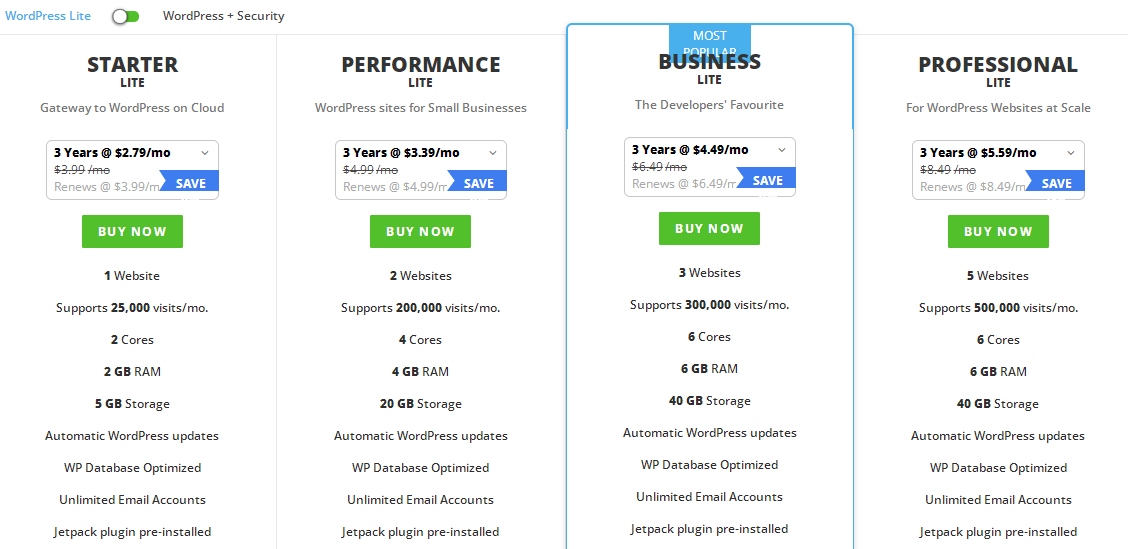Click the Professional Lite plan heading
The width and height of the screenshot is (1128, 549).
(x=998, y=65)
